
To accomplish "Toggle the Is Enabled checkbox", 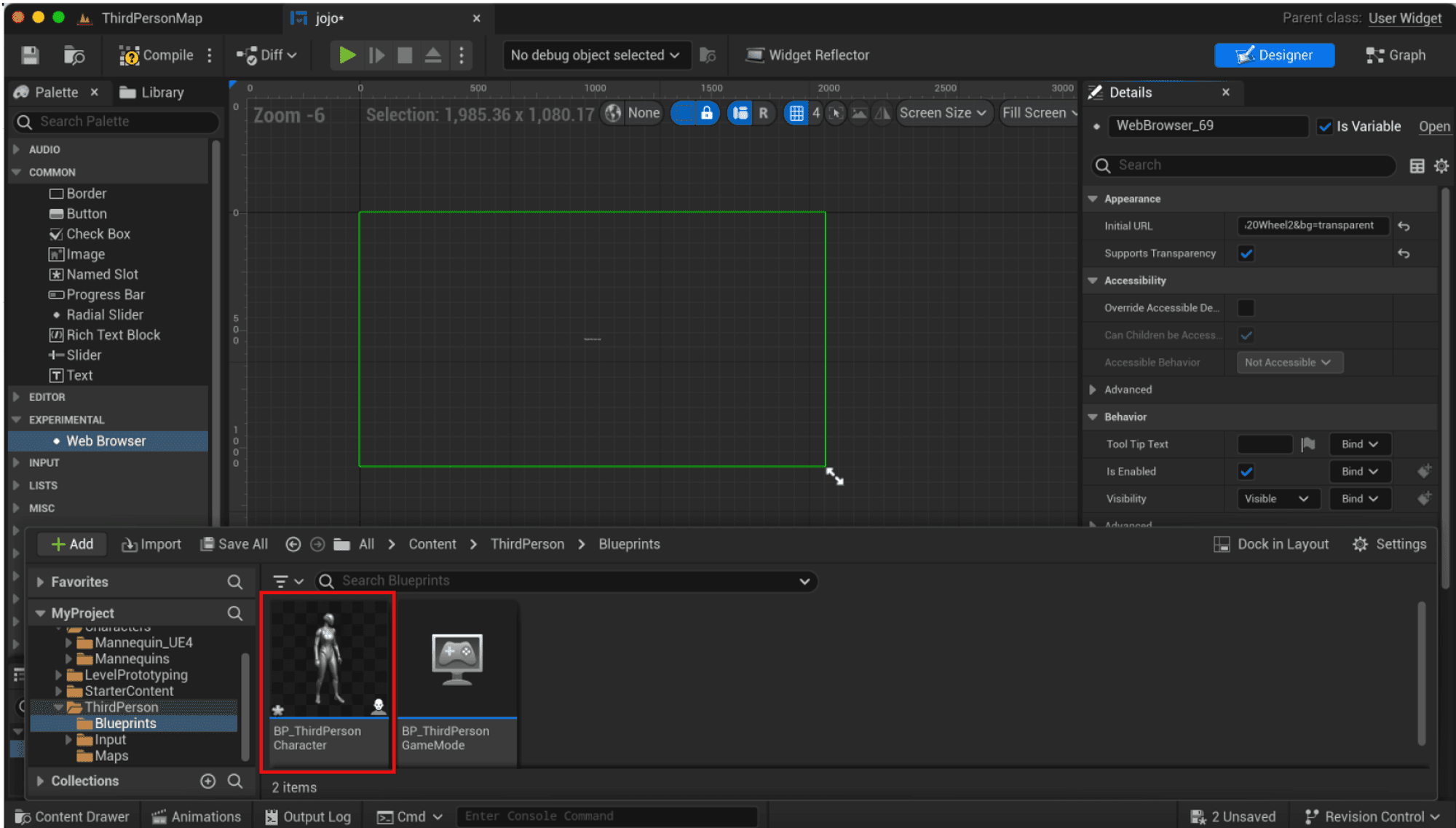I will pyautogui.click(x=1246, y=472).
